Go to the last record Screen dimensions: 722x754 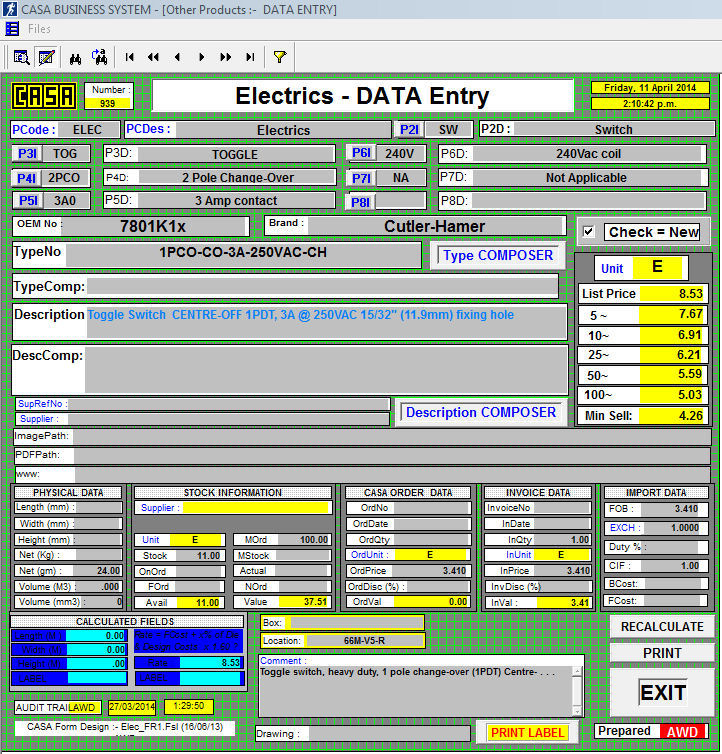coord(250,57)
